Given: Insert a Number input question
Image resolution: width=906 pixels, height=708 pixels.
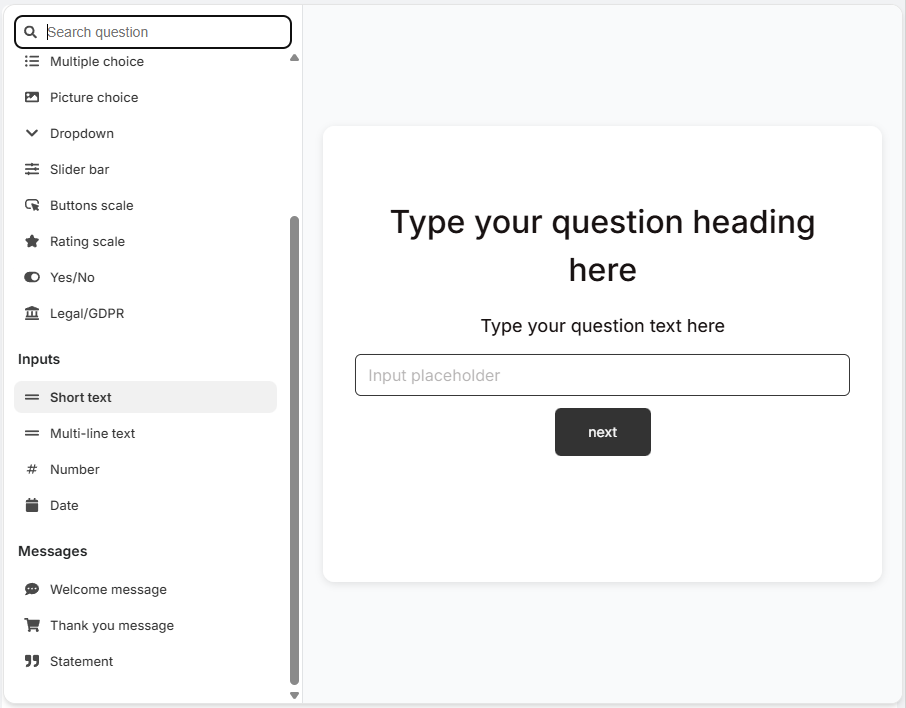Looking at the screenshot, I should (x=75, y=469).
